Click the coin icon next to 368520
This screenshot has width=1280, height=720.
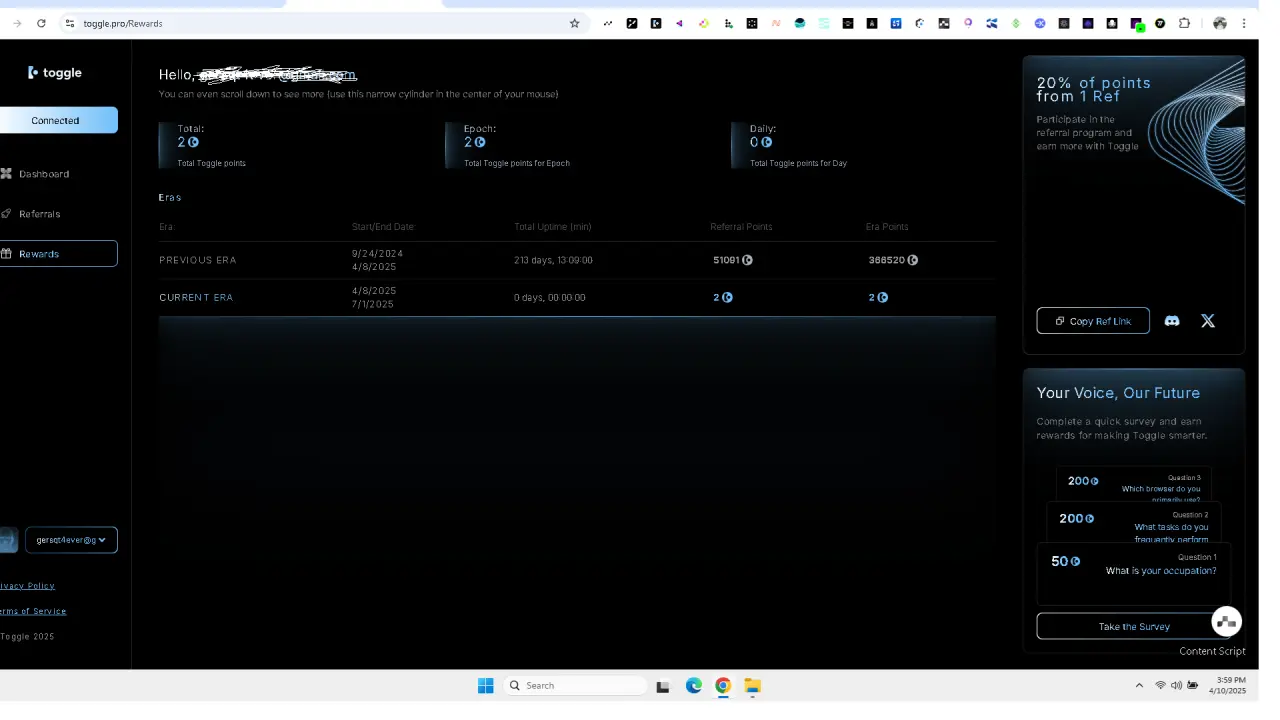912,260
